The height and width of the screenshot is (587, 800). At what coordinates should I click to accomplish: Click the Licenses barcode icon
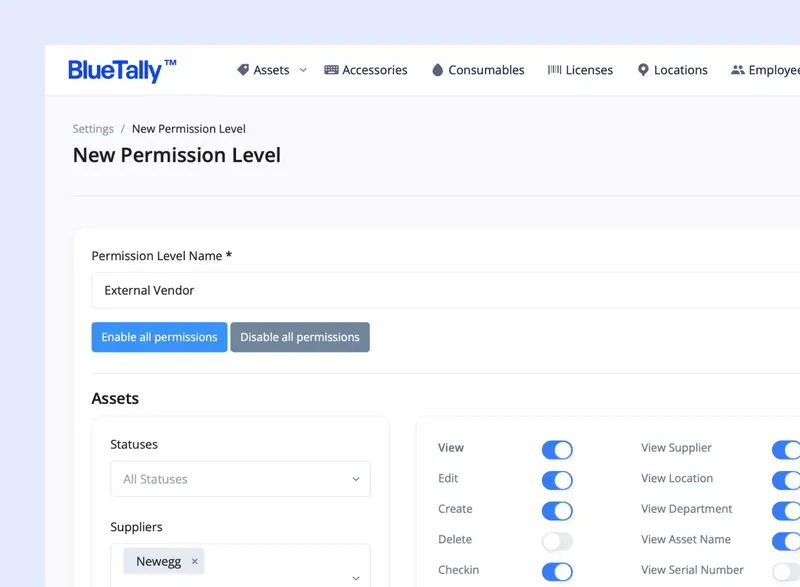554,70
